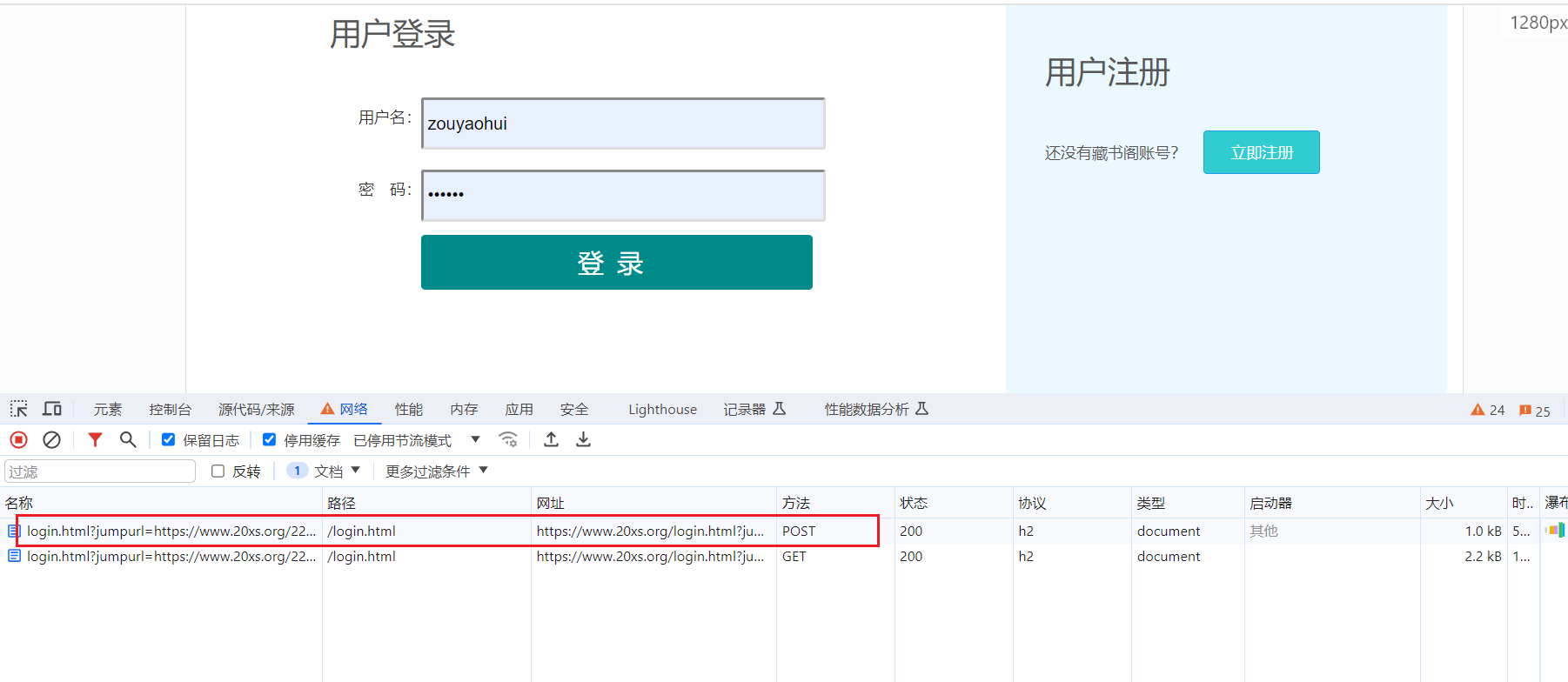Expand 更多过滤条件 dropdown
The width and height of the screenshot is (1568, 682).
point(437,471)
